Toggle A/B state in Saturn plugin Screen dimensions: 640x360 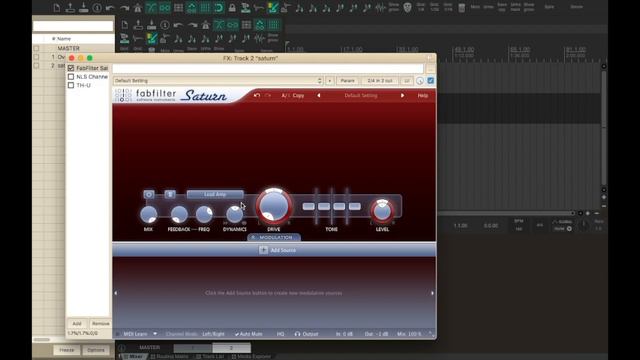(285, 96)
